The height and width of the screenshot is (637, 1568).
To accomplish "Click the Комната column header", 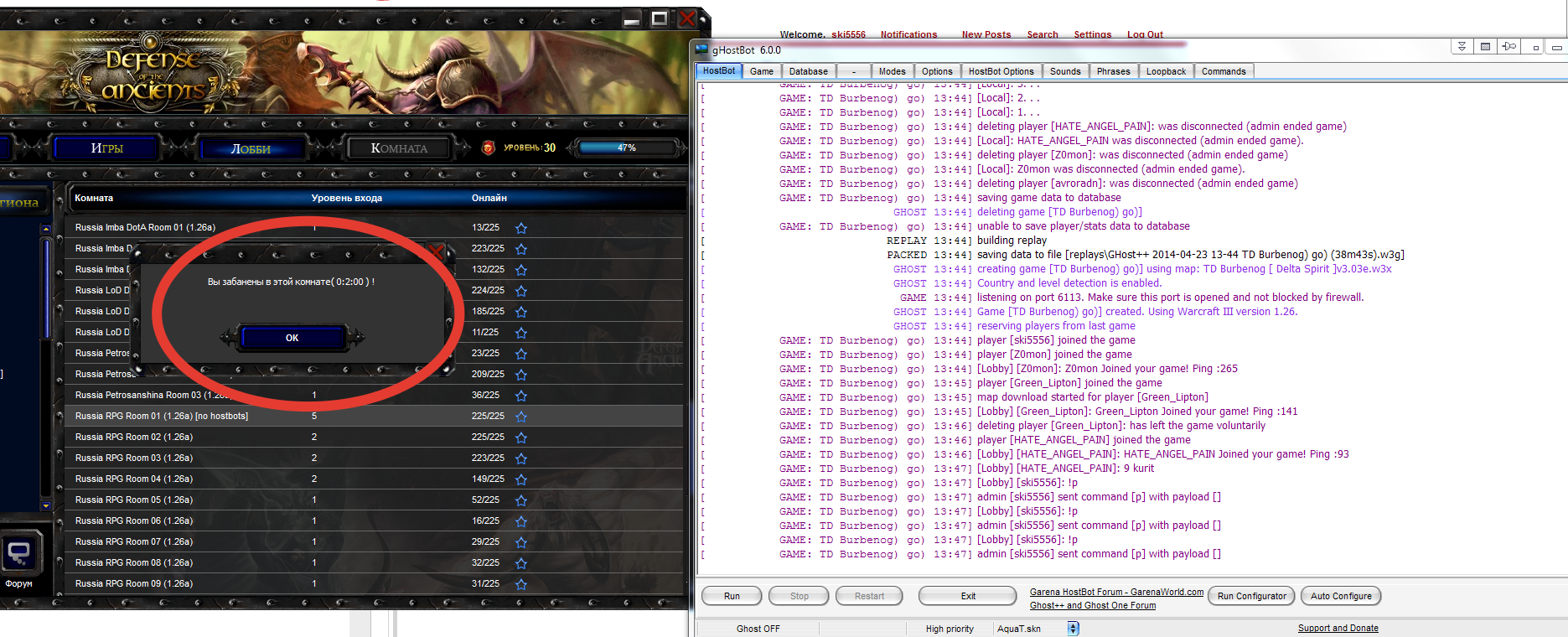I will (x=94, y=198).
